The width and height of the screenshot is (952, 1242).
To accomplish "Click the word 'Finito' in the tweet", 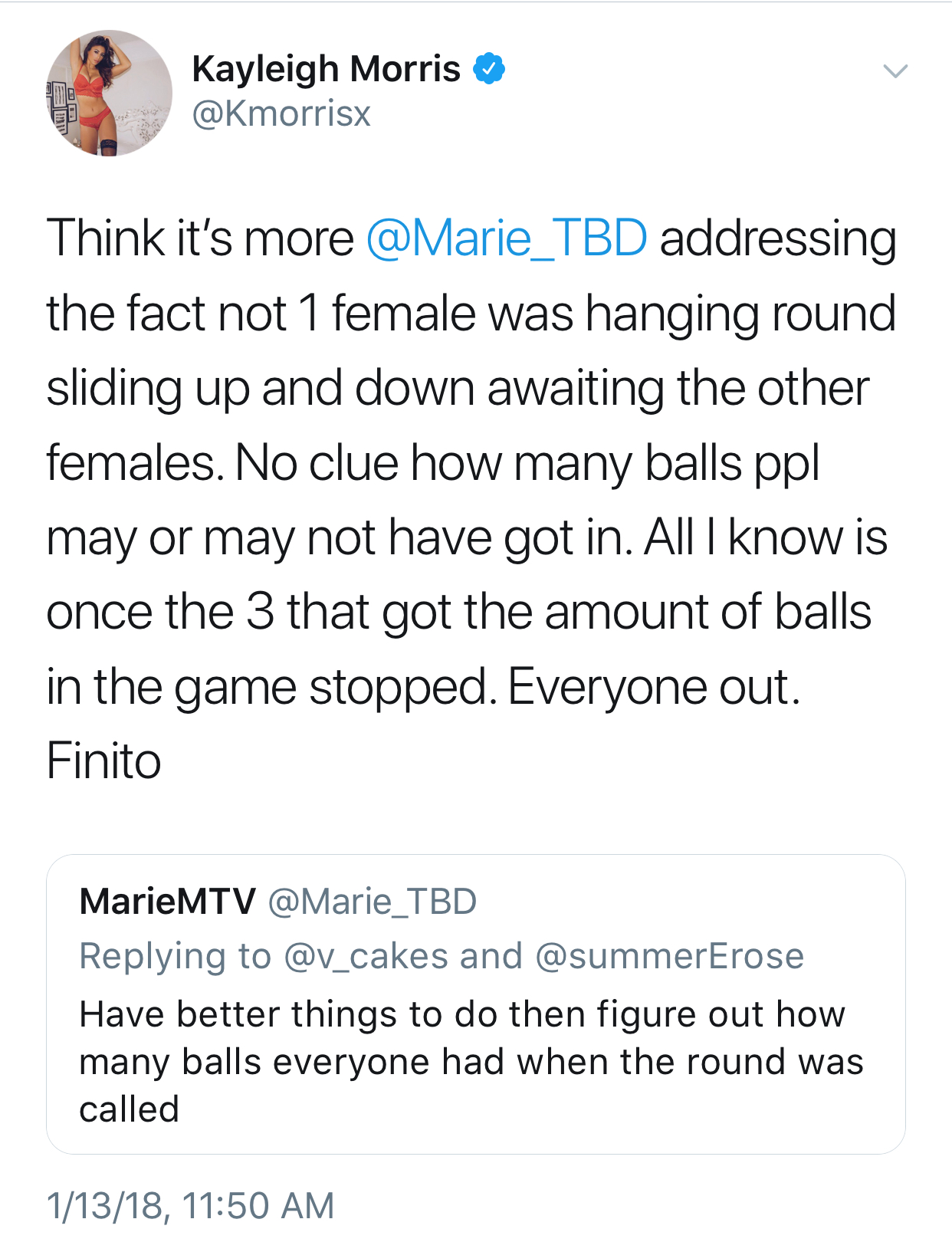I will [x=104, y=761].
